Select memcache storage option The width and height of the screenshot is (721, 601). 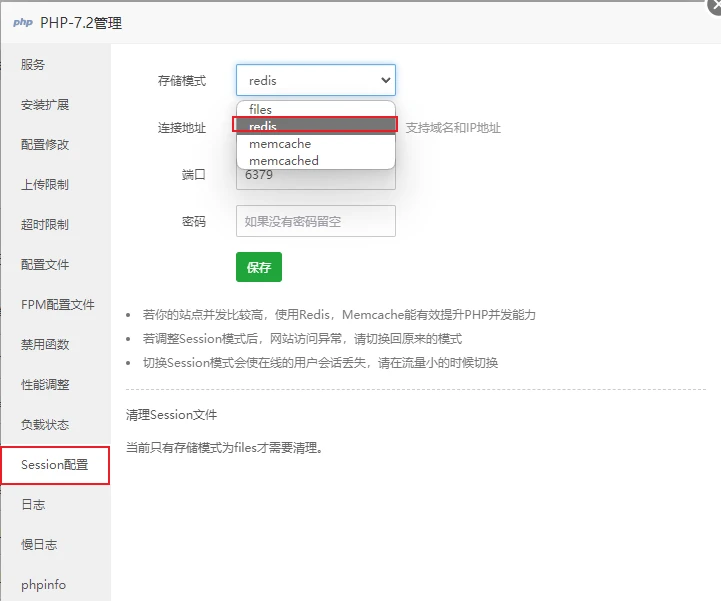click(x=315, y=143)
